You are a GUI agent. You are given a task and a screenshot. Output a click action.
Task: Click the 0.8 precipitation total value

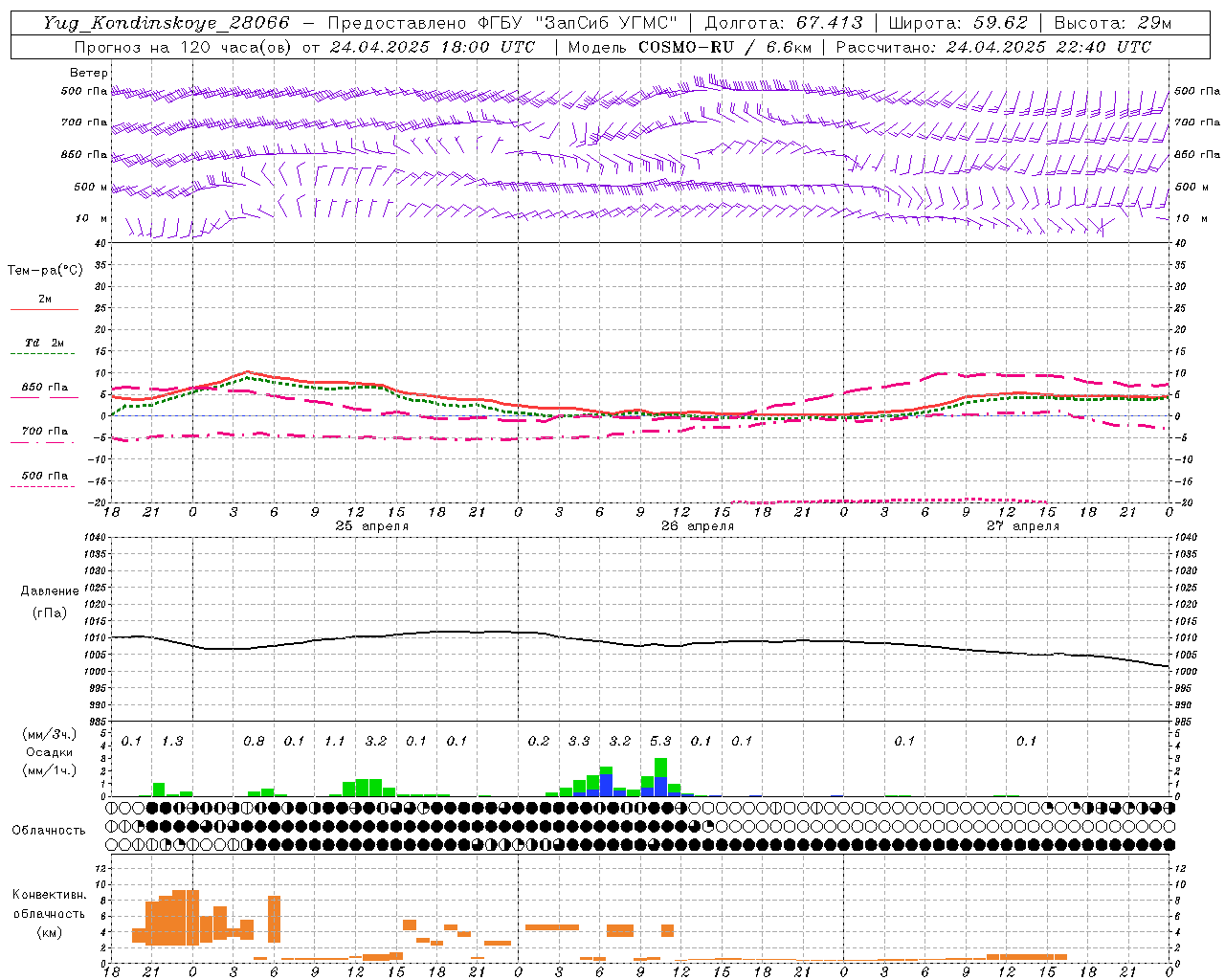point(254,742)
